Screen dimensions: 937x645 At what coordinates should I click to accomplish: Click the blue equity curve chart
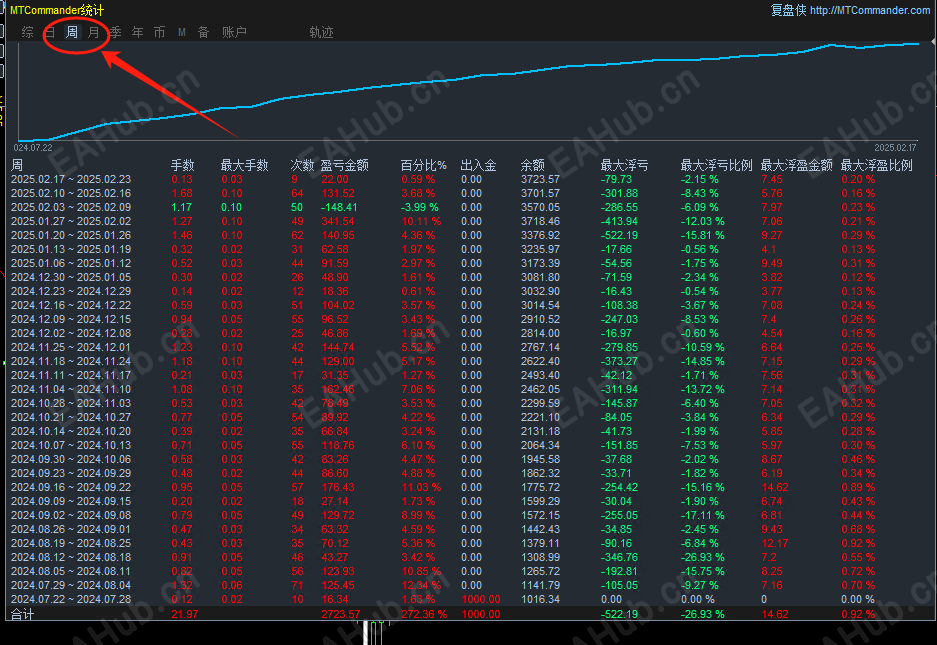click(x=469, y=91)
